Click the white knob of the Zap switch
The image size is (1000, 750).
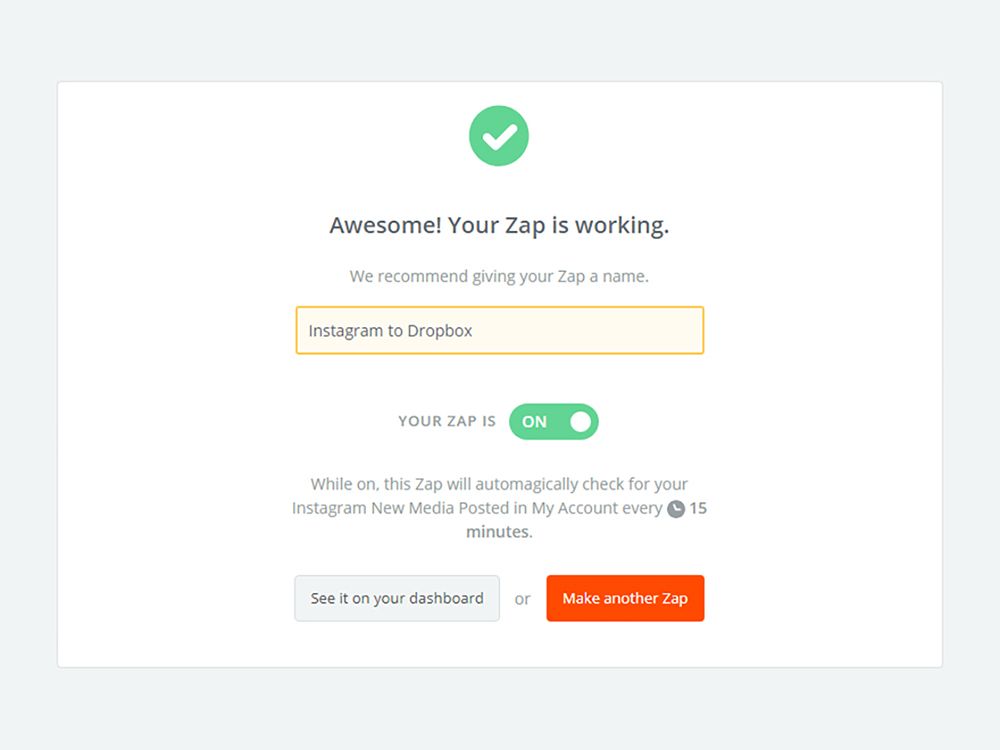pos(581,422)
